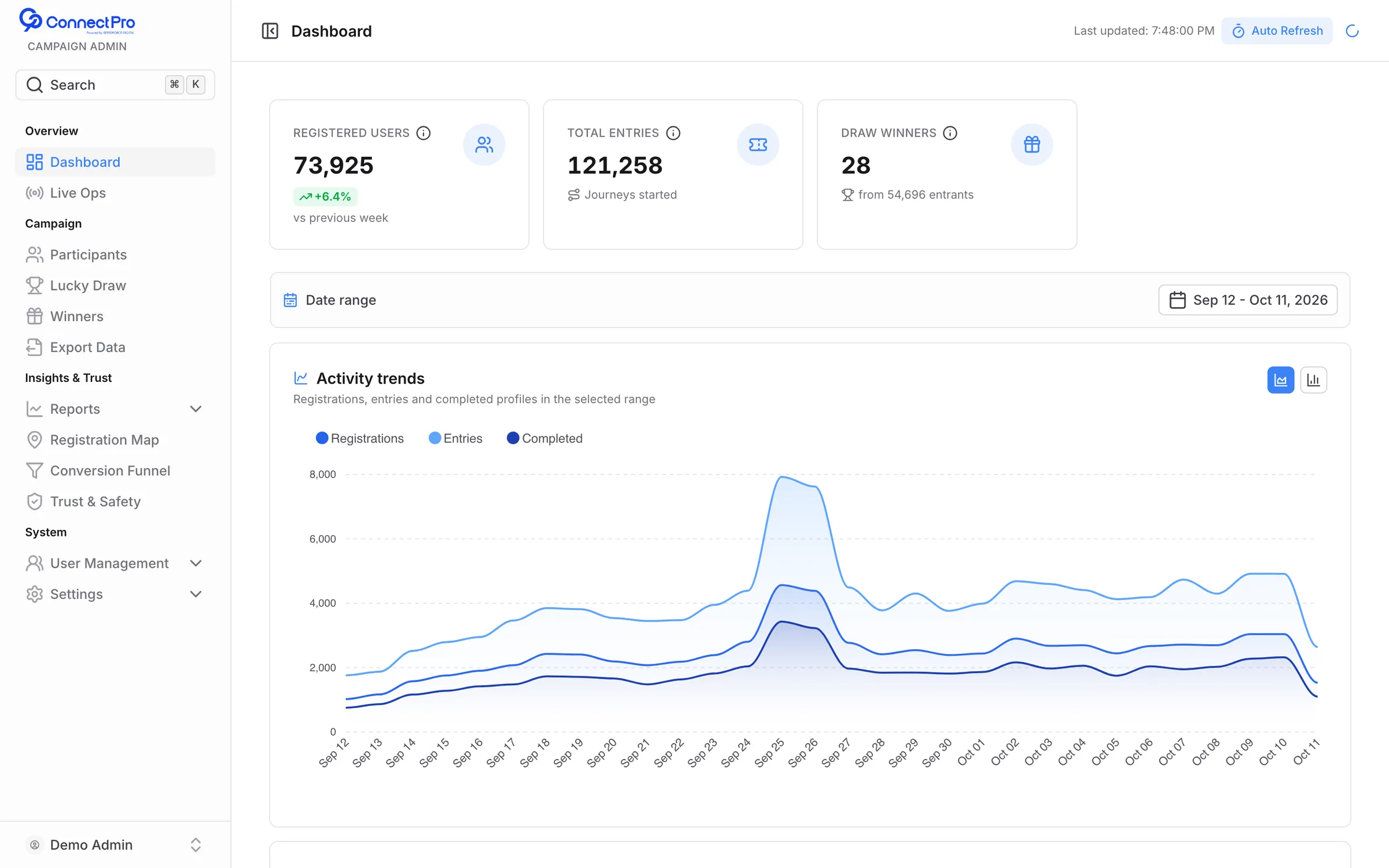This screenshot has height=868, width=1389.
Task: Go to Participants page
Action: pos(115,255)
